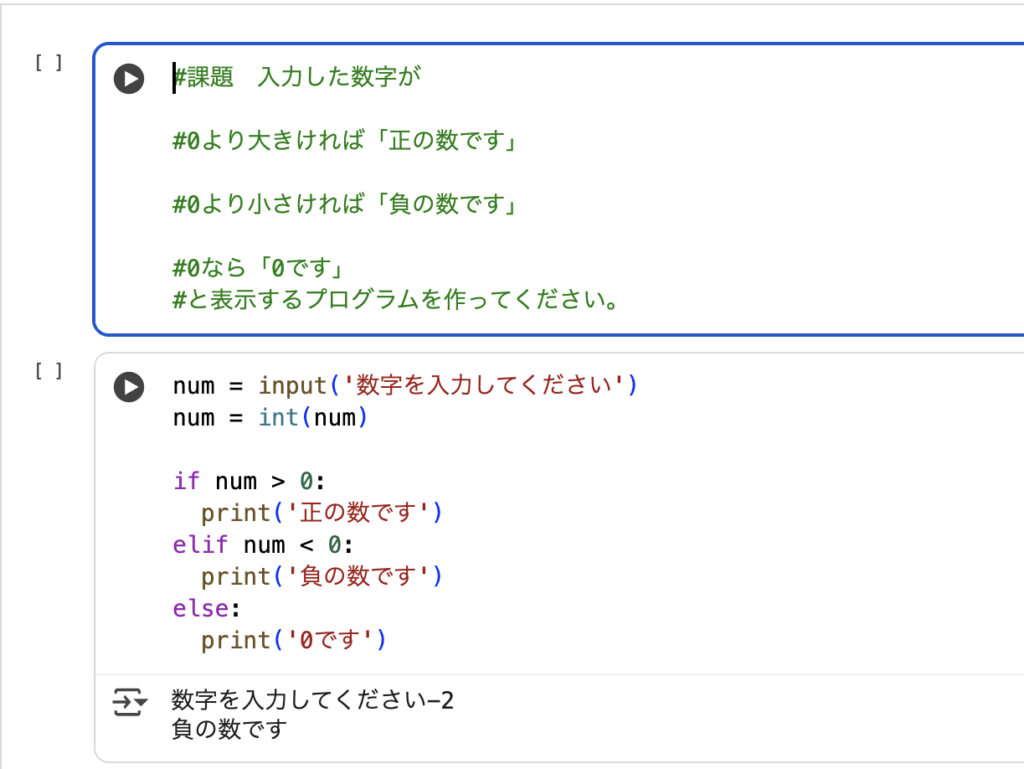Click the execution count brackets of the second cell

[x=48, y=371]
